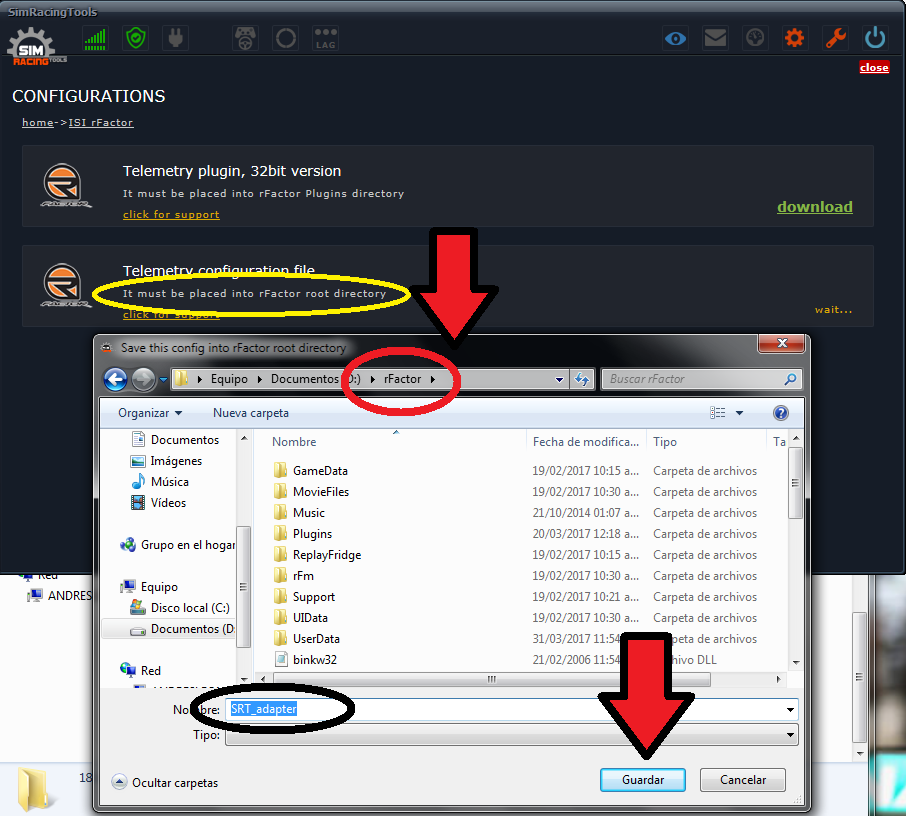Click Nueva carpeta button
The image size is (906, 816).
tap(251, 413)
